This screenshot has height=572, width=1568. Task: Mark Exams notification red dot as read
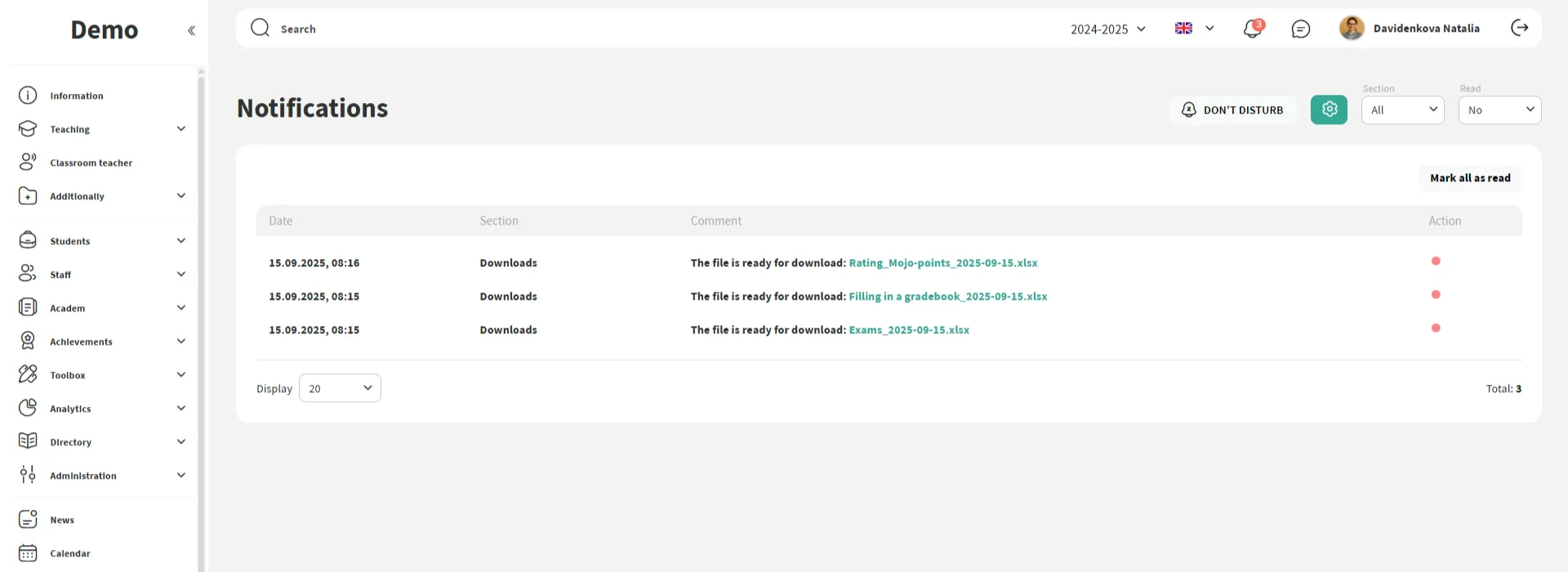pyautogui.click(x=1436, y=328)
